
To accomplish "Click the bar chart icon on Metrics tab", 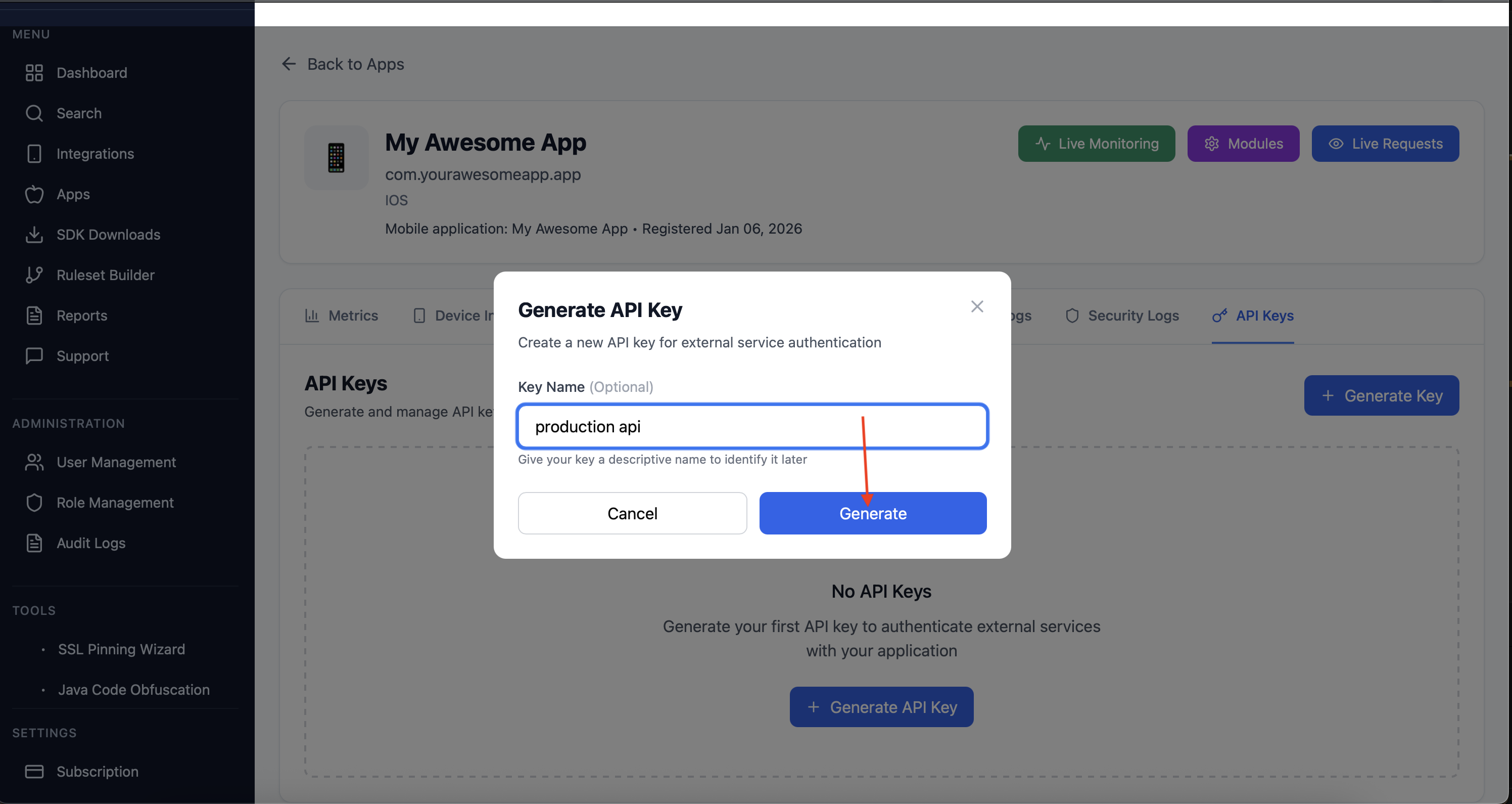I will (x=312, y=316).
